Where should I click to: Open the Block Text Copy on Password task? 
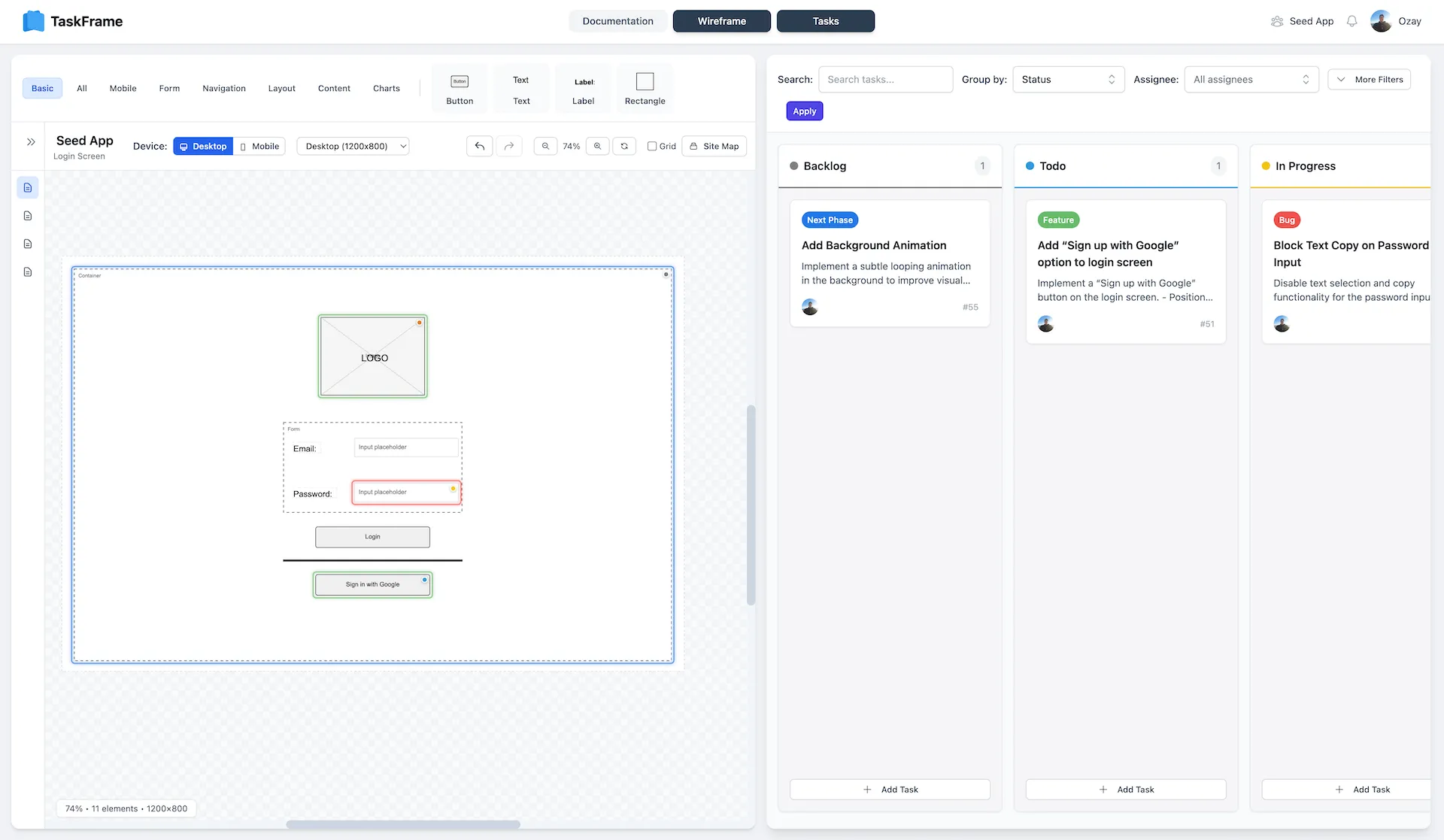click(x=1346, y=271)
